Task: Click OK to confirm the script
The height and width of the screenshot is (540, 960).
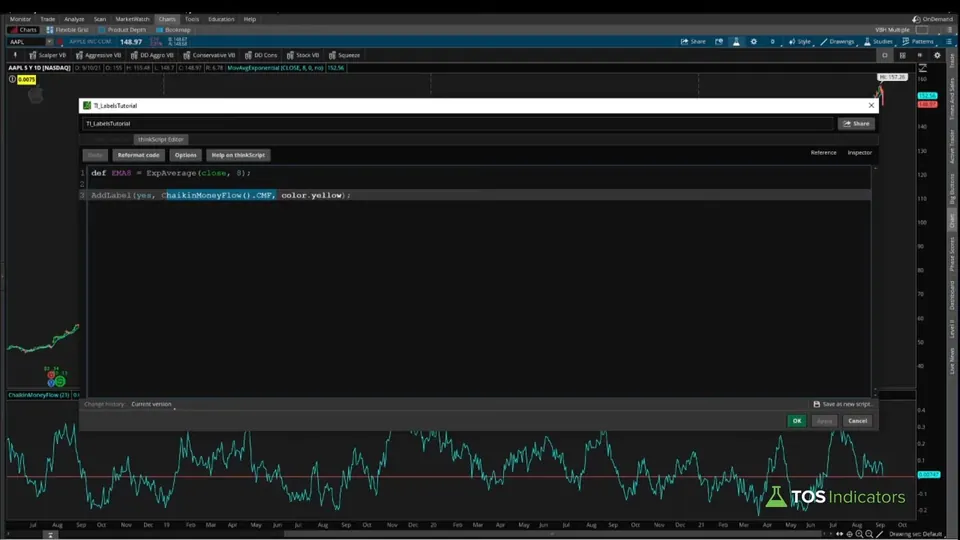Action: [x=797, y=421]
